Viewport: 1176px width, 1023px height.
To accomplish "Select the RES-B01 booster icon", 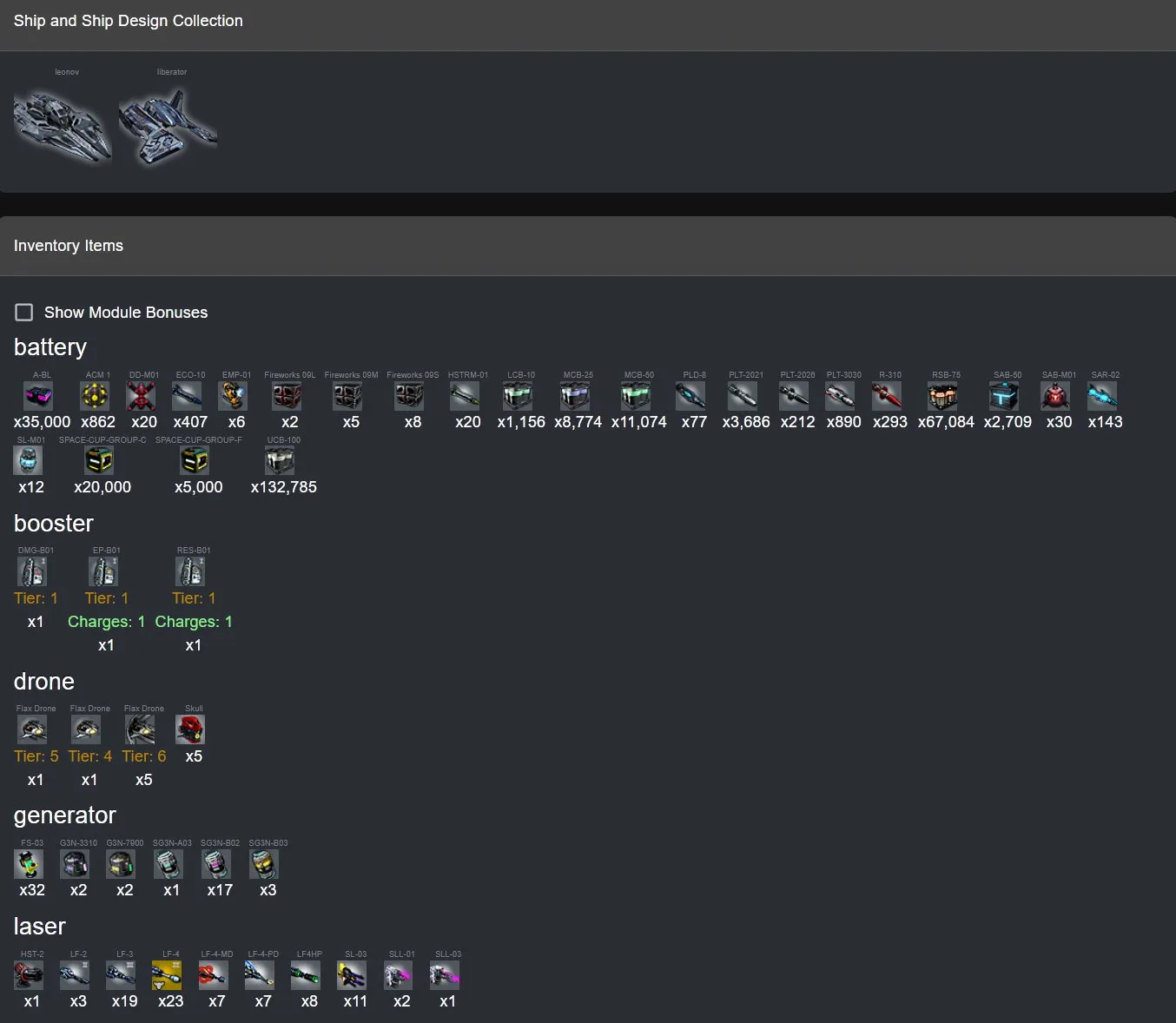I will pyautogui.click(x=190, y=571).
